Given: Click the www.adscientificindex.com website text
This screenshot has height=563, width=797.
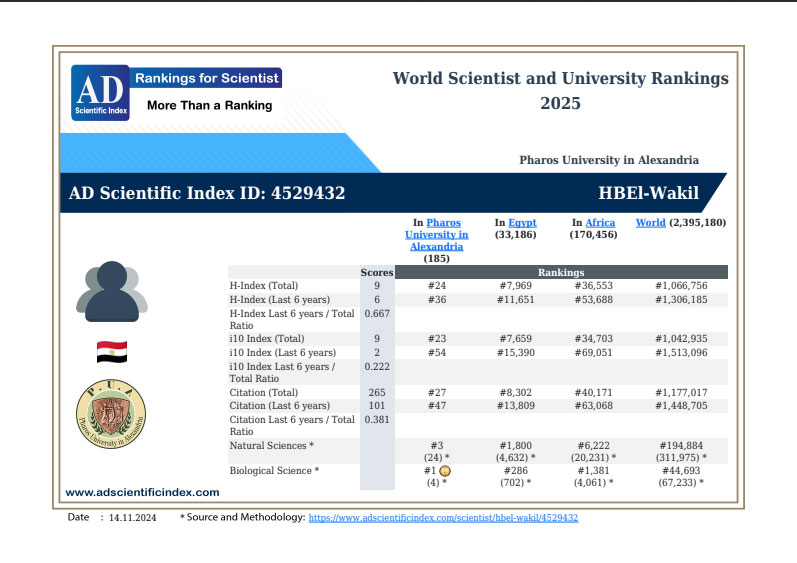Looking at the screenshot, I should click(x=142, y=492).
